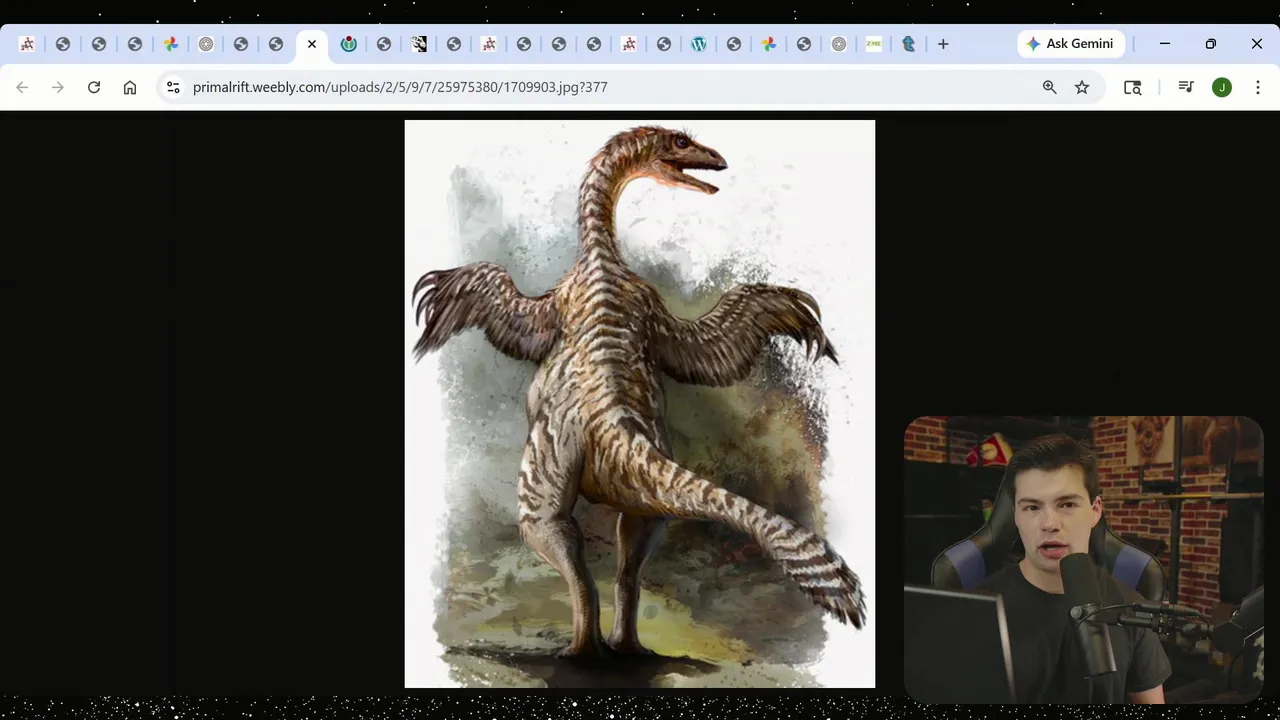Click the Ask Gemini button
Viewport: 1280px width, 720px height.
(1071, 44)
